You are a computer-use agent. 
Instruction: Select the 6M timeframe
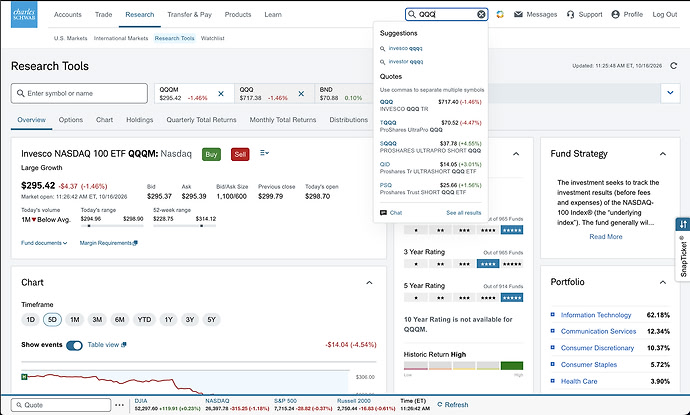click(x=120, y=320)
